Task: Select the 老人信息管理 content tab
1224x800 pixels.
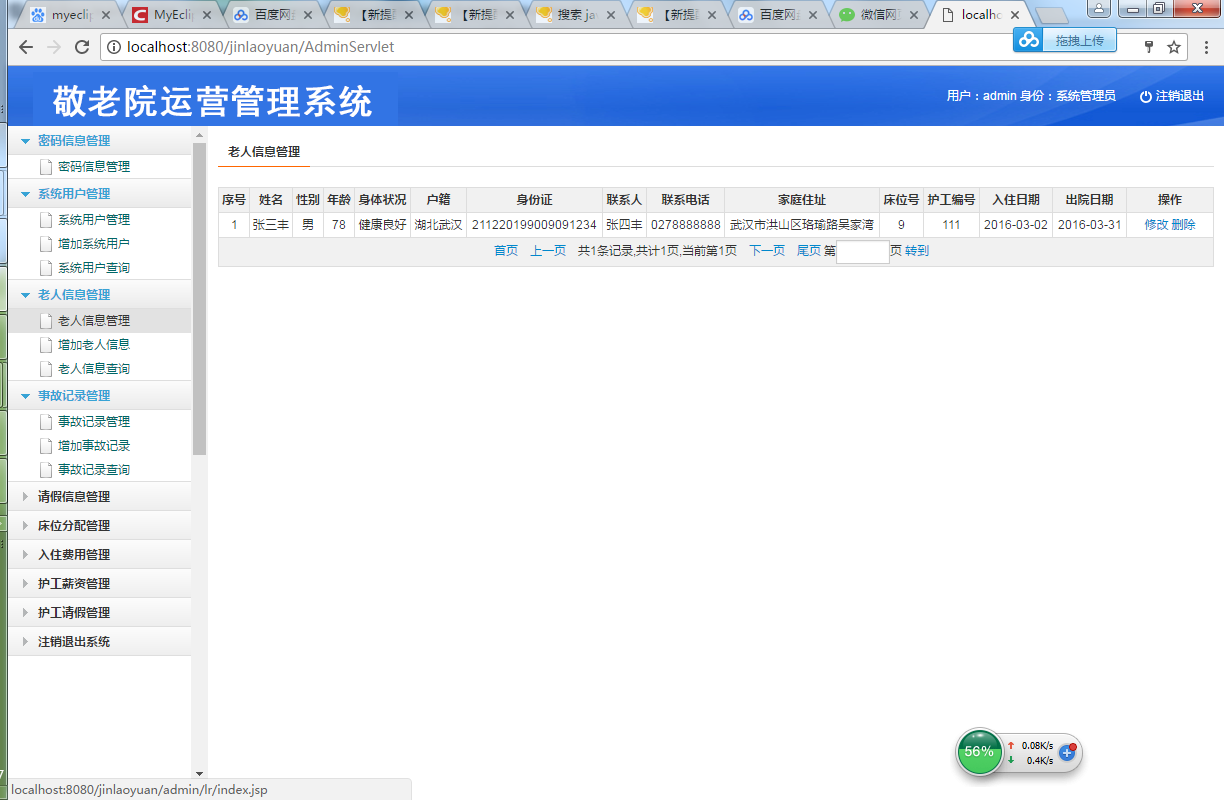Action: [x=264, y=152]
